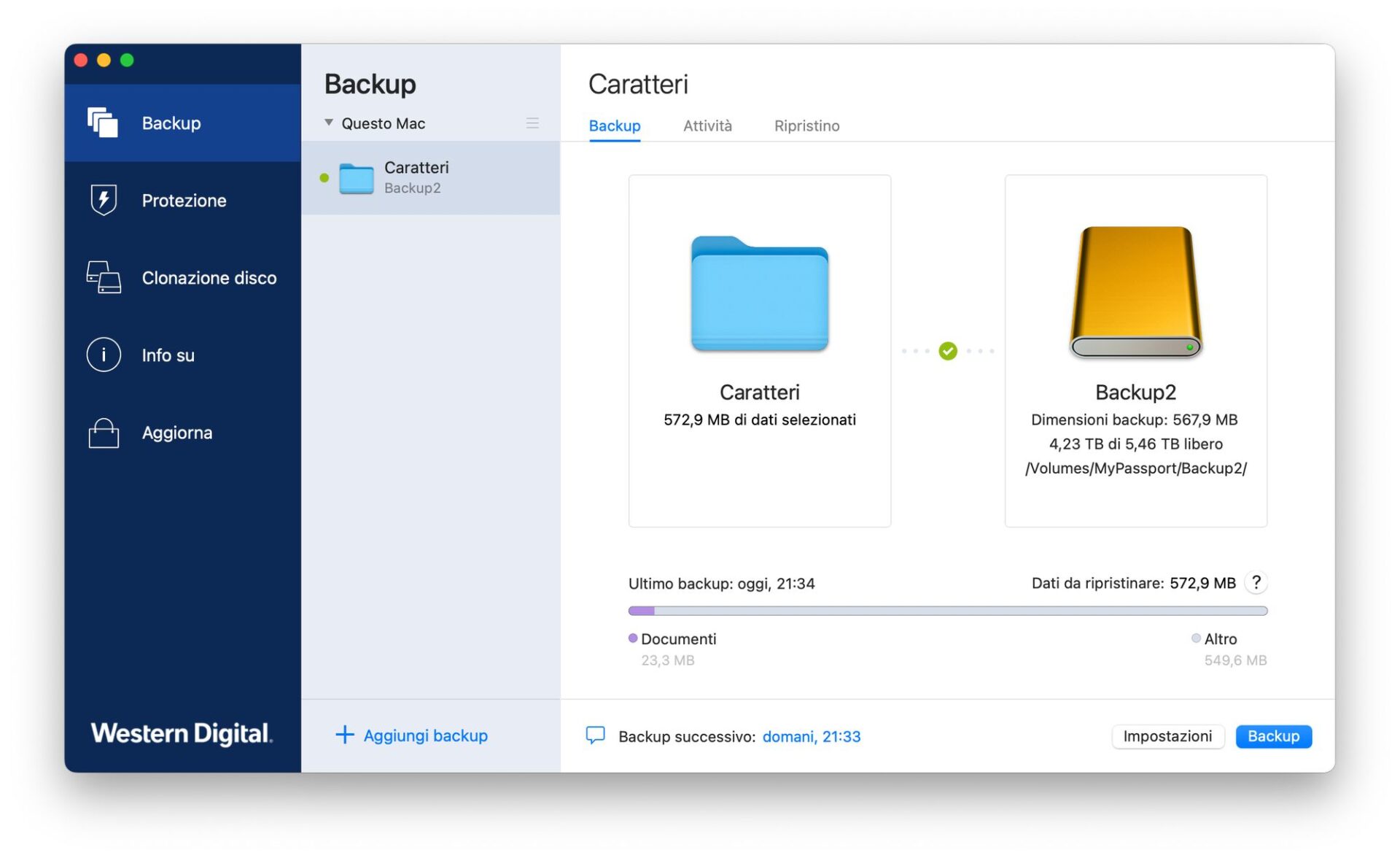
Task: Click the Info su circle icon
Action: pyautogui.click(x=103, y=355)
